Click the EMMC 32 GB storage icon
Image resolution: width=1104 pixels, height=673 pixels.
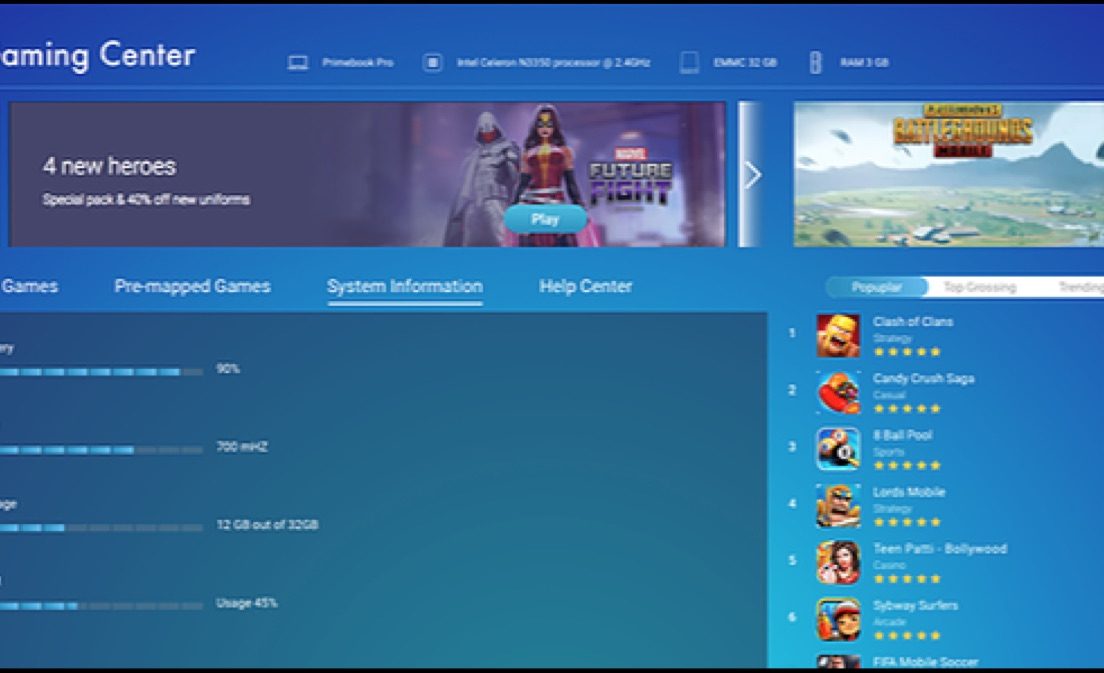tap(689, 62)
